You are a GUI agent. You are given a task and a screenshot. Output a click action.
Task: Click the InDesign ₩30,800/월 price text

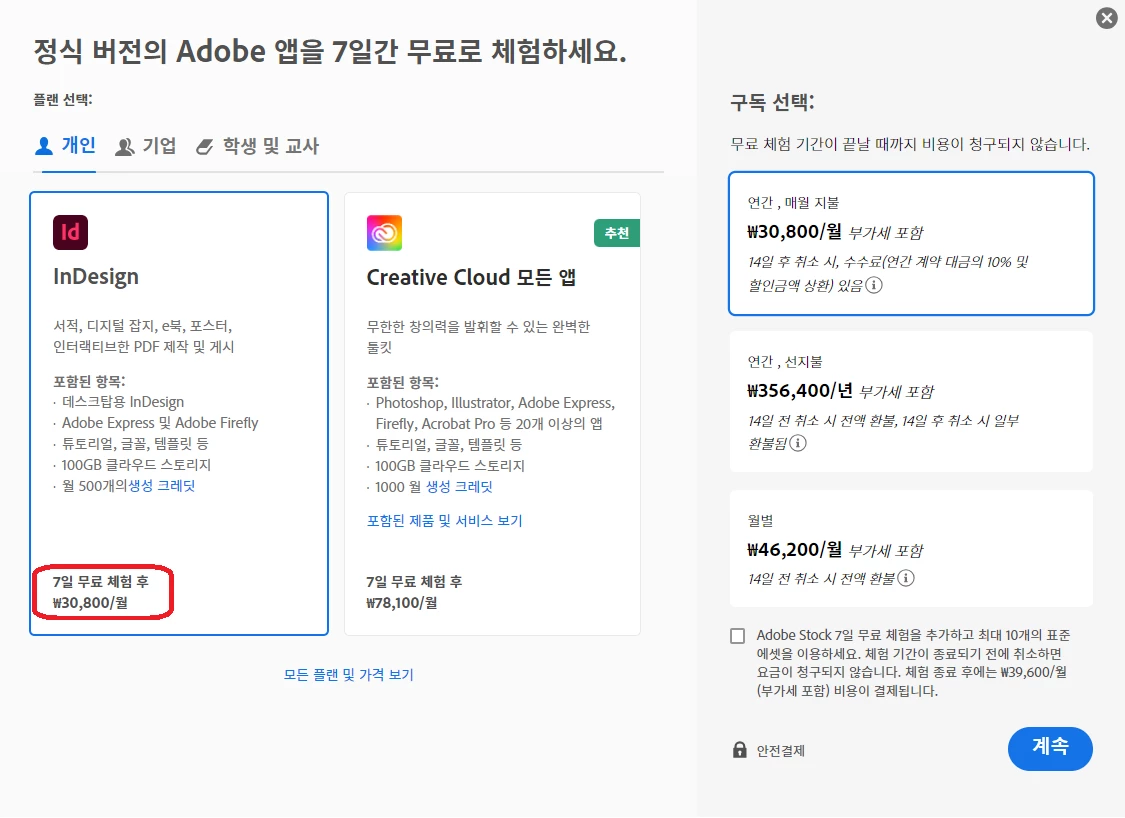(90, 603)
